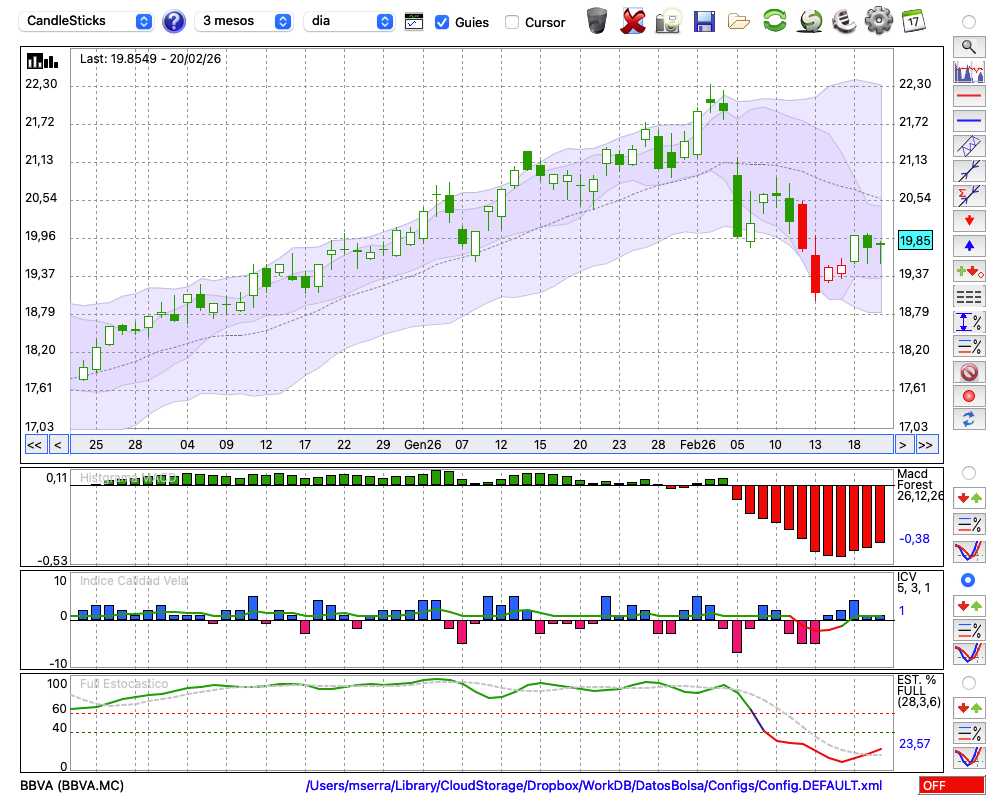
Task: Click the euro currency icon
Action: 844,21
